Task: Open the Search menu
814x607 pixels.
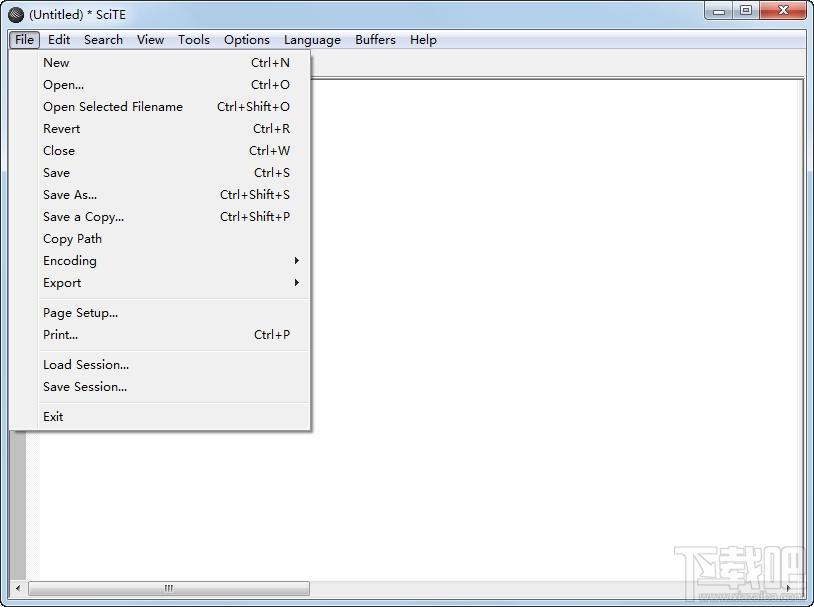Action: point(103,40)
